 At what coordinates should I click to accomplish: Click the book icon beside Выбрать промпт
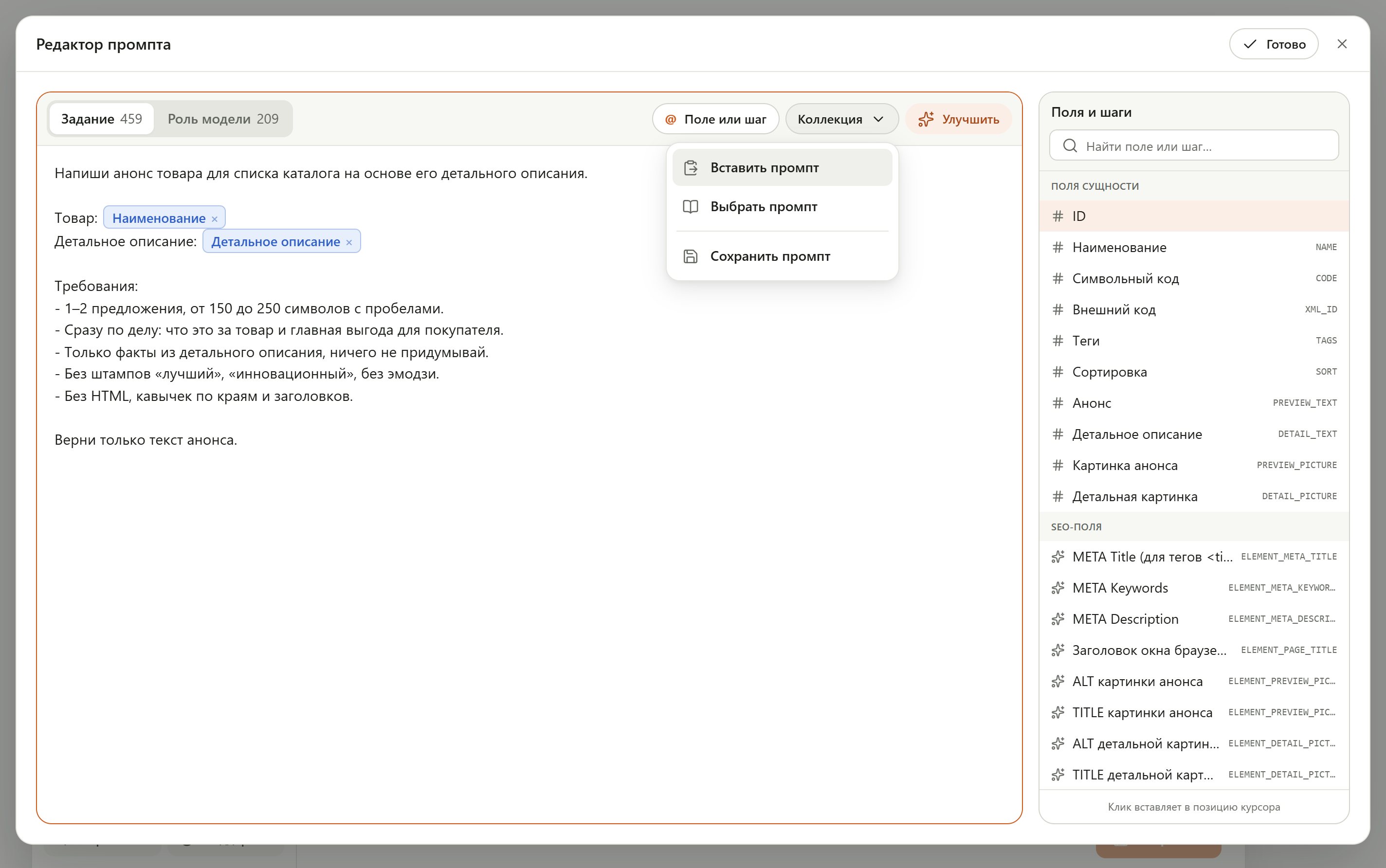(691, 207)
